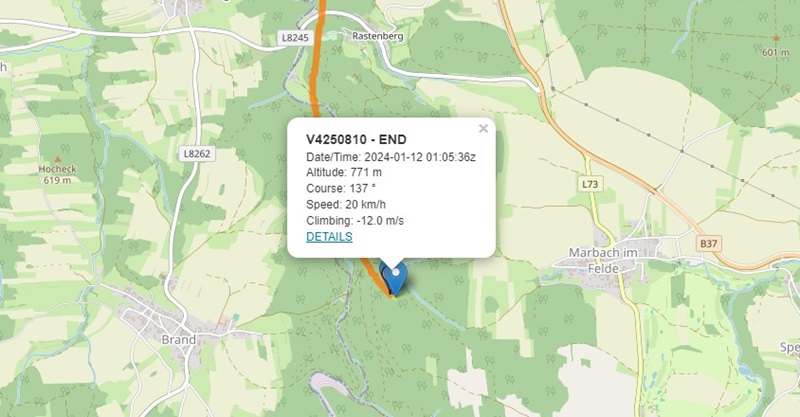Screen dimensions: 800x417
Task: Click the Marbach im Felde label
Action: coord(602,256)
